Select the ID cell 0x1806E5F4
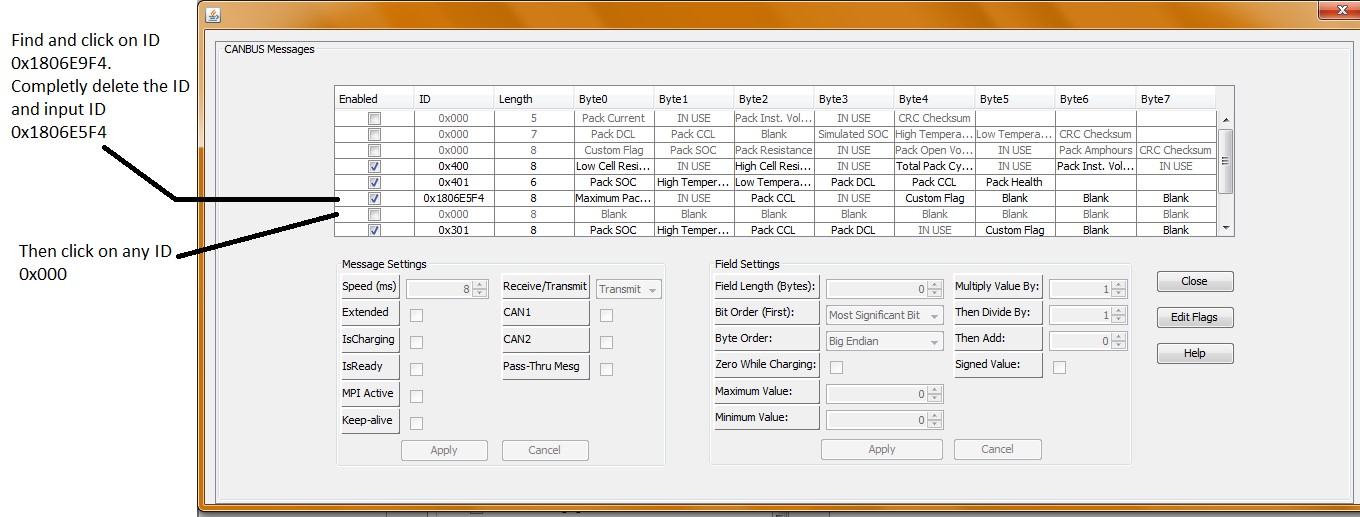The height and width of the screenshot is (517, 1360). coord(453,198)
